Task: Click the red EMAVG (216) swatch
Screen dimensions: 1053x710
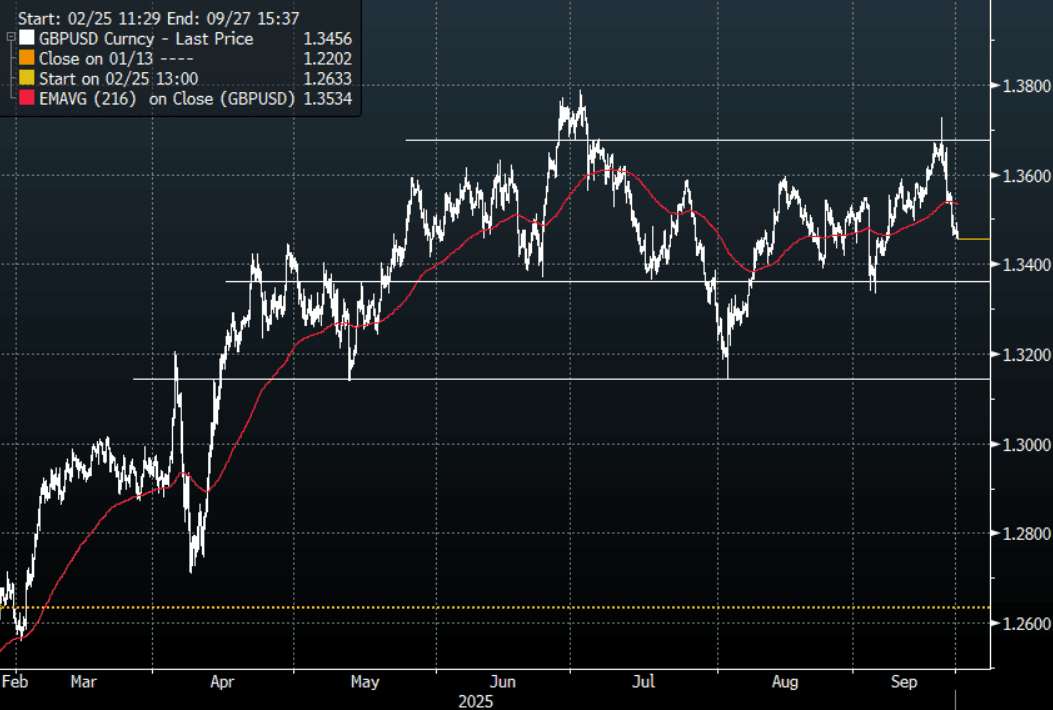Action: pyautogui.click(x=27, y=99)
